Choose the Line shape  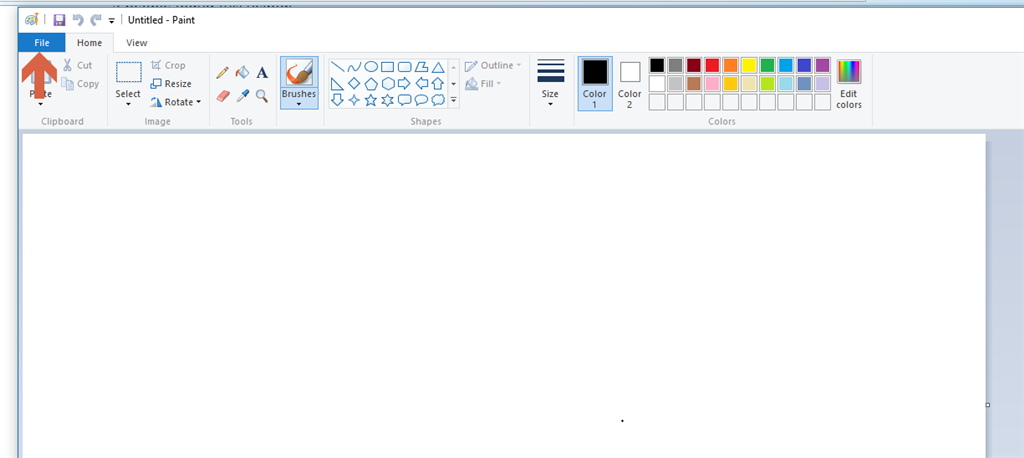click(338, 67)
